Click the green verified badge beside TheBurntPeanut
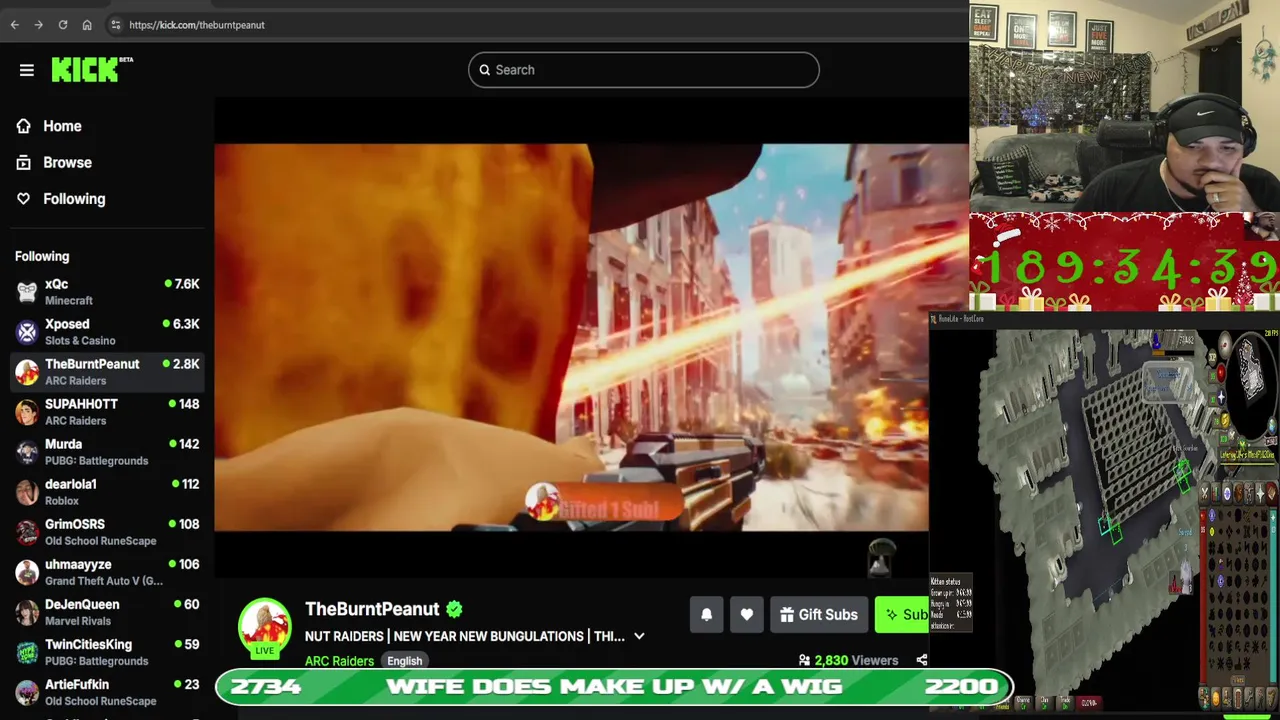This screenshot has width=1280, height=720. coord(454,609)
